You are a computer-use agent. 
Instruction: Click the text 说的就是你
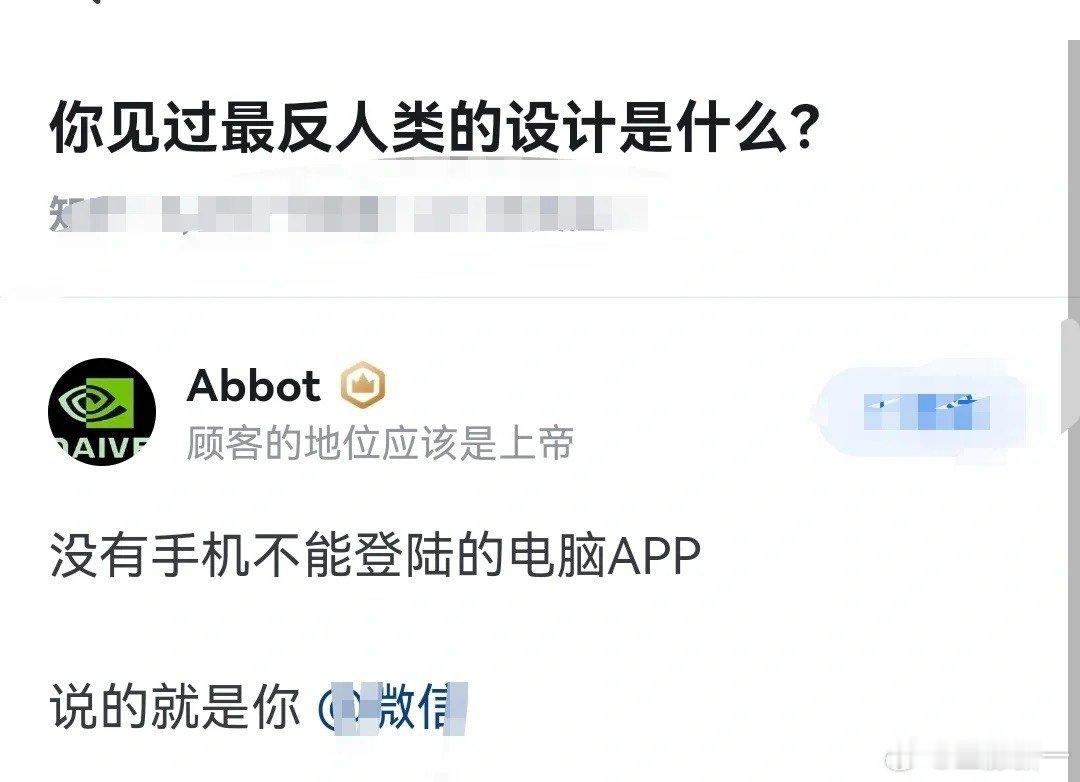coord(175,706)
